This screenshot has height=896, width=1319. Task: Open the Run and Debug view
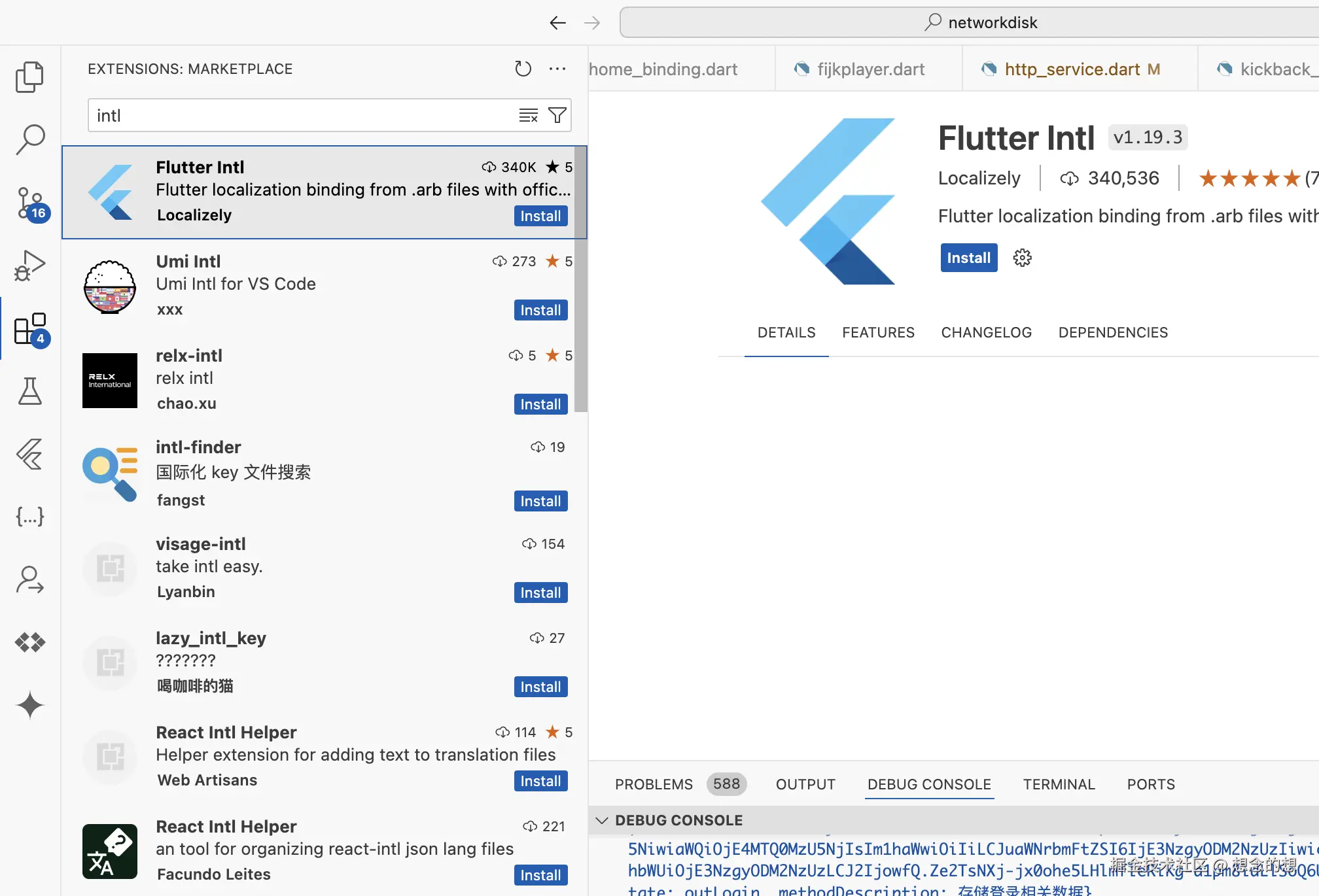coord(29,266)
